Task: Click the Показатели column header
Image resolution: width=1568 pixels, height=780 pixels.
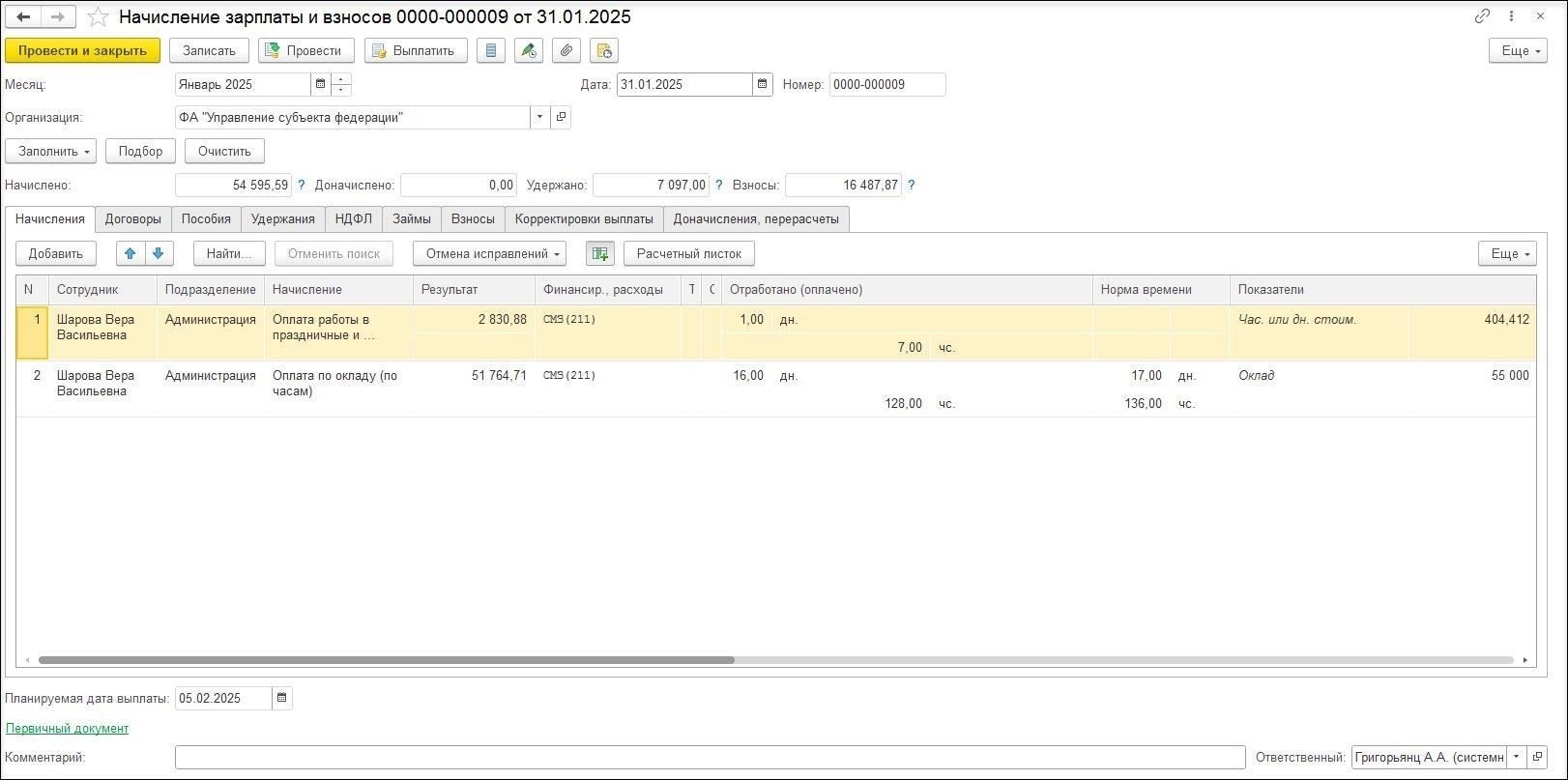Action: [1382, 289]
